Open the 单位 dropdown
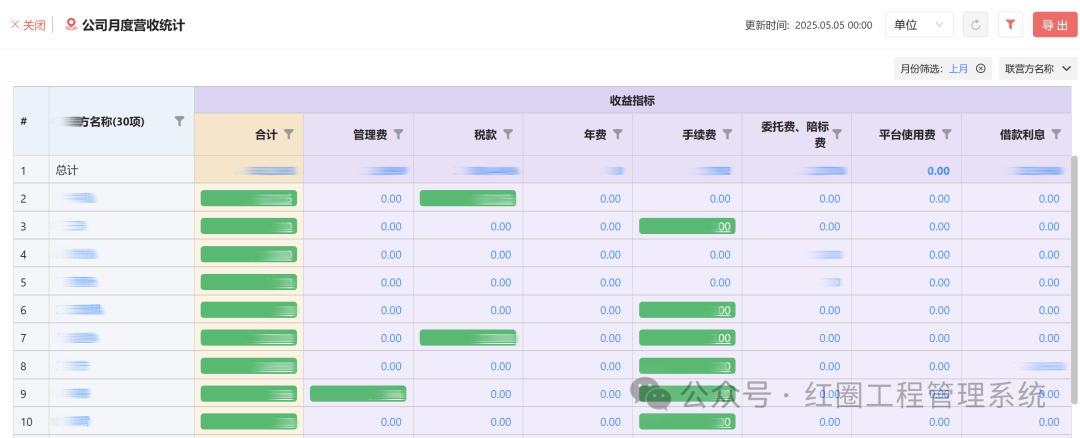The image size is (1080, 438). click(919, 25)
